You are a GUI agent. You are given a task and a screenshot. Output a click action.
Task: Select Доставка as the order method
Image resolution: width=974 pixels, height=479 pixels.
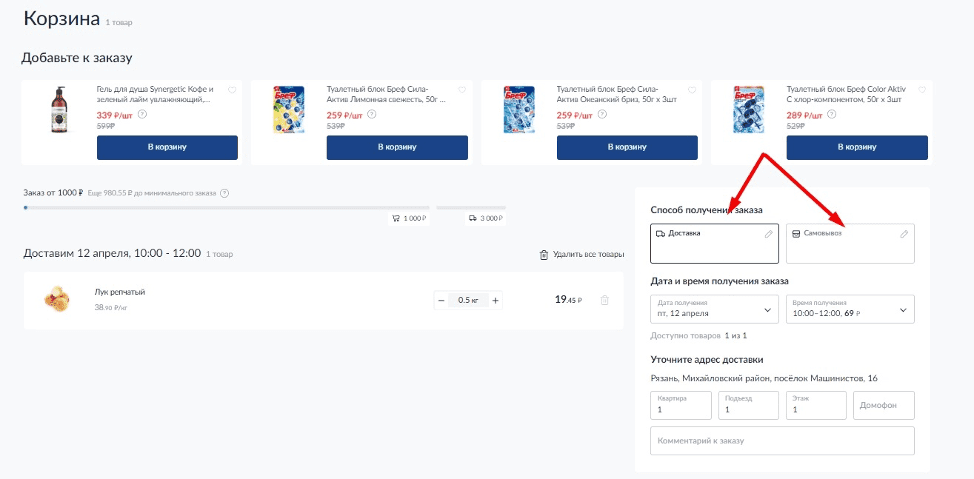pyautogui.click(x=714, y=244)
